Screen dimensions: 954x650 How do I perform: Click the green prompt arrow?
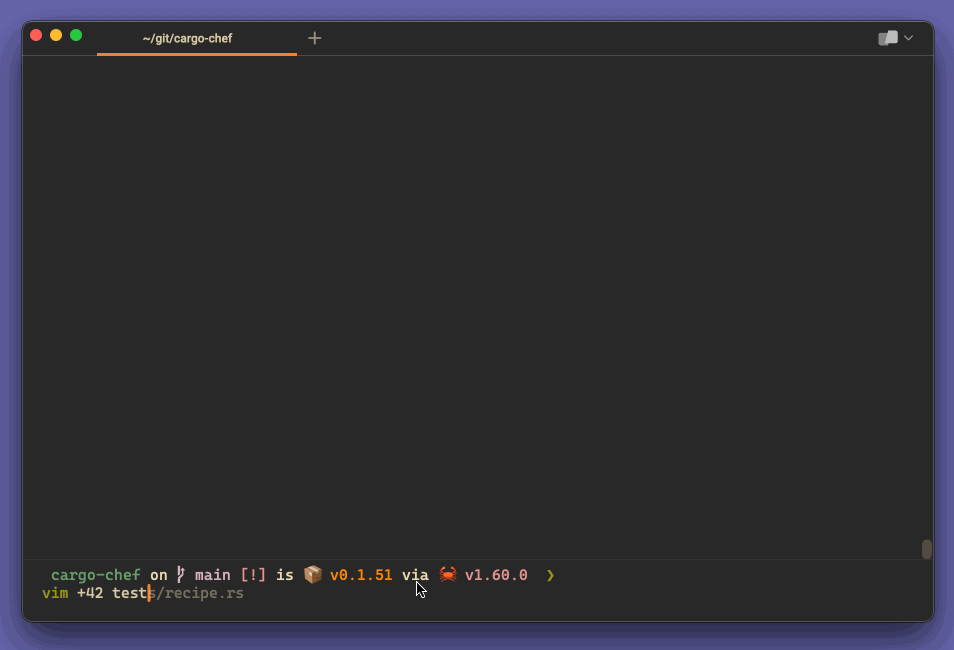tap(549, 575)
